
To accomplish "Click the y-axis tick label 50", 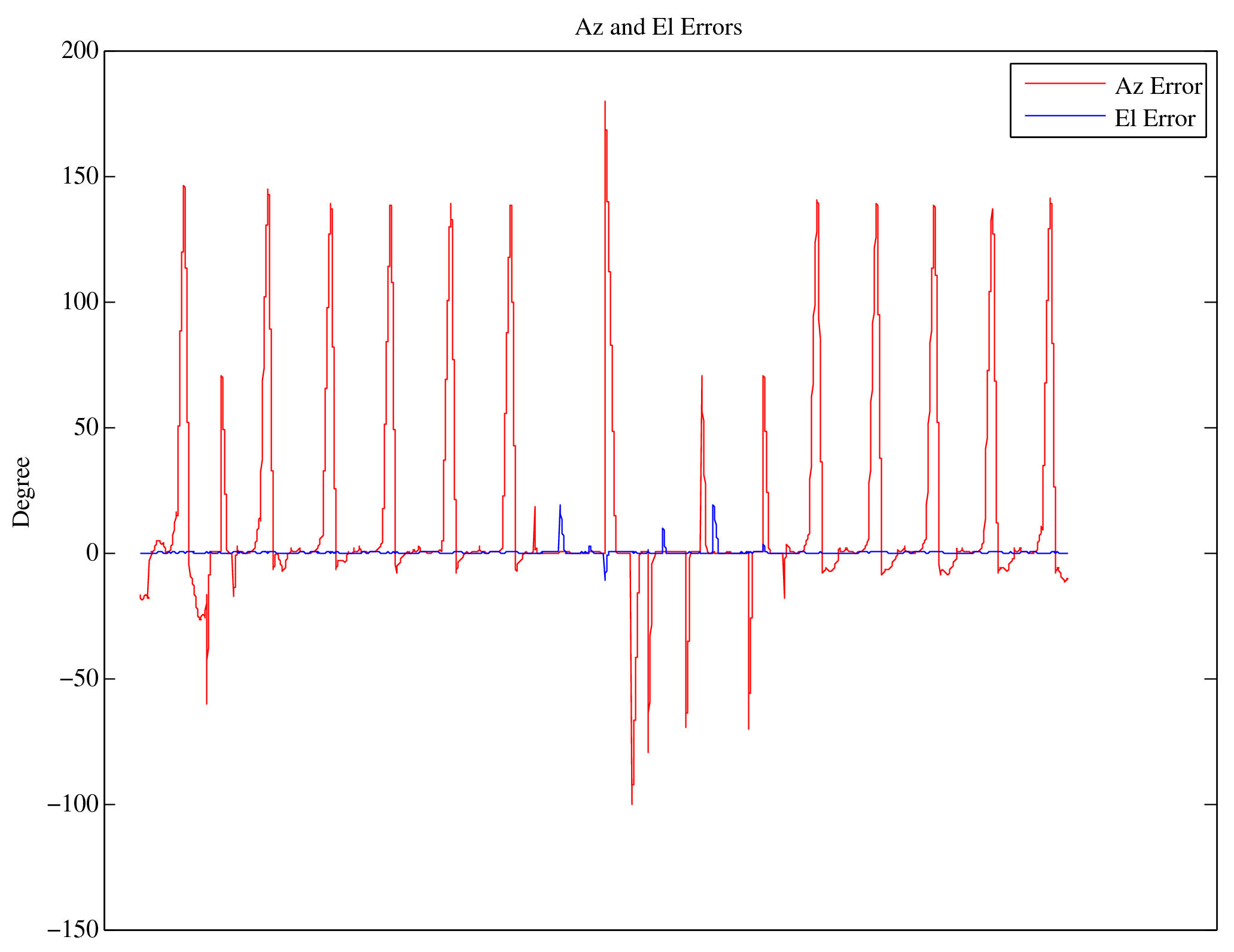I will point(86,427).
